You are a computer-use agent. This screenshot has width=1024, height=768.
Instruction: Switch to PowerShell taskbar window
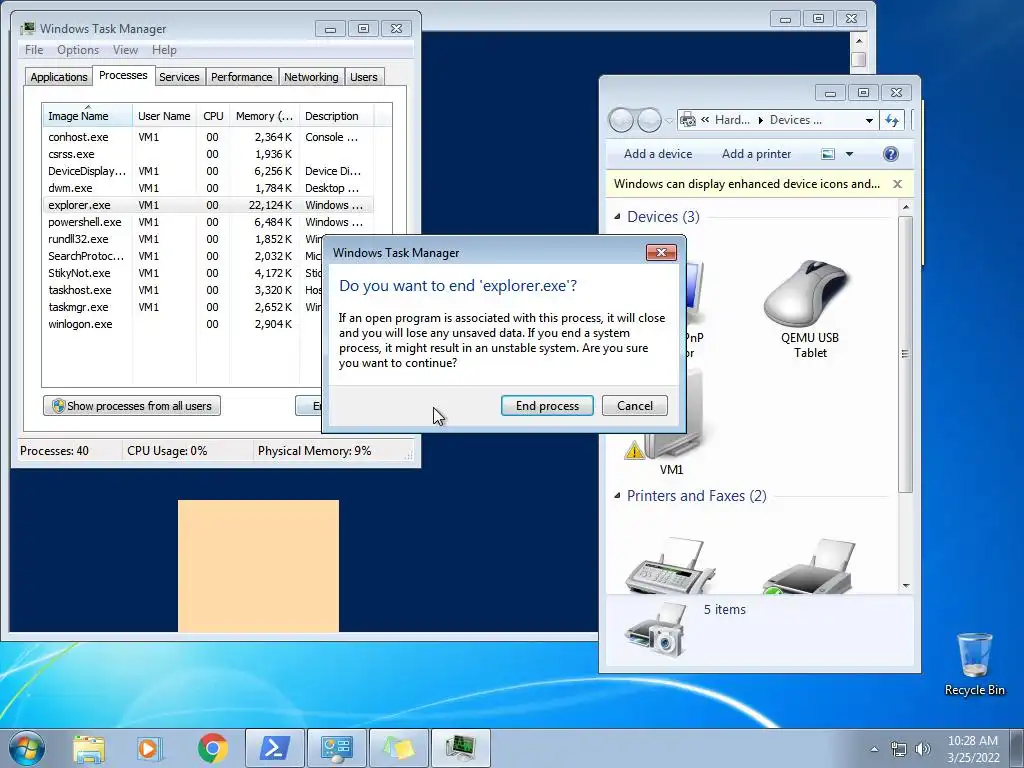pyautogui.click(x=274, y=748)
